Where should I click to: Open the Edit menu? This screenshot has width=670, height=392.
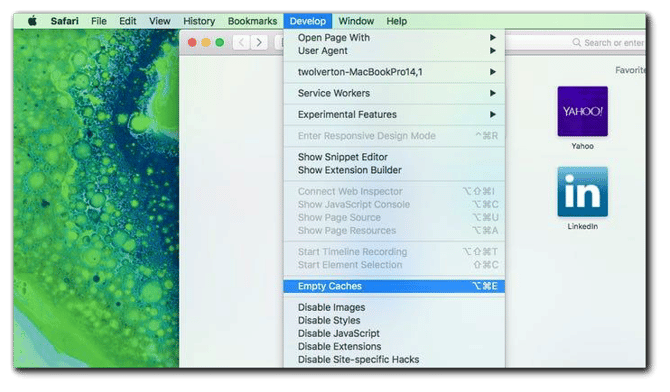click(x=127, y=21)
